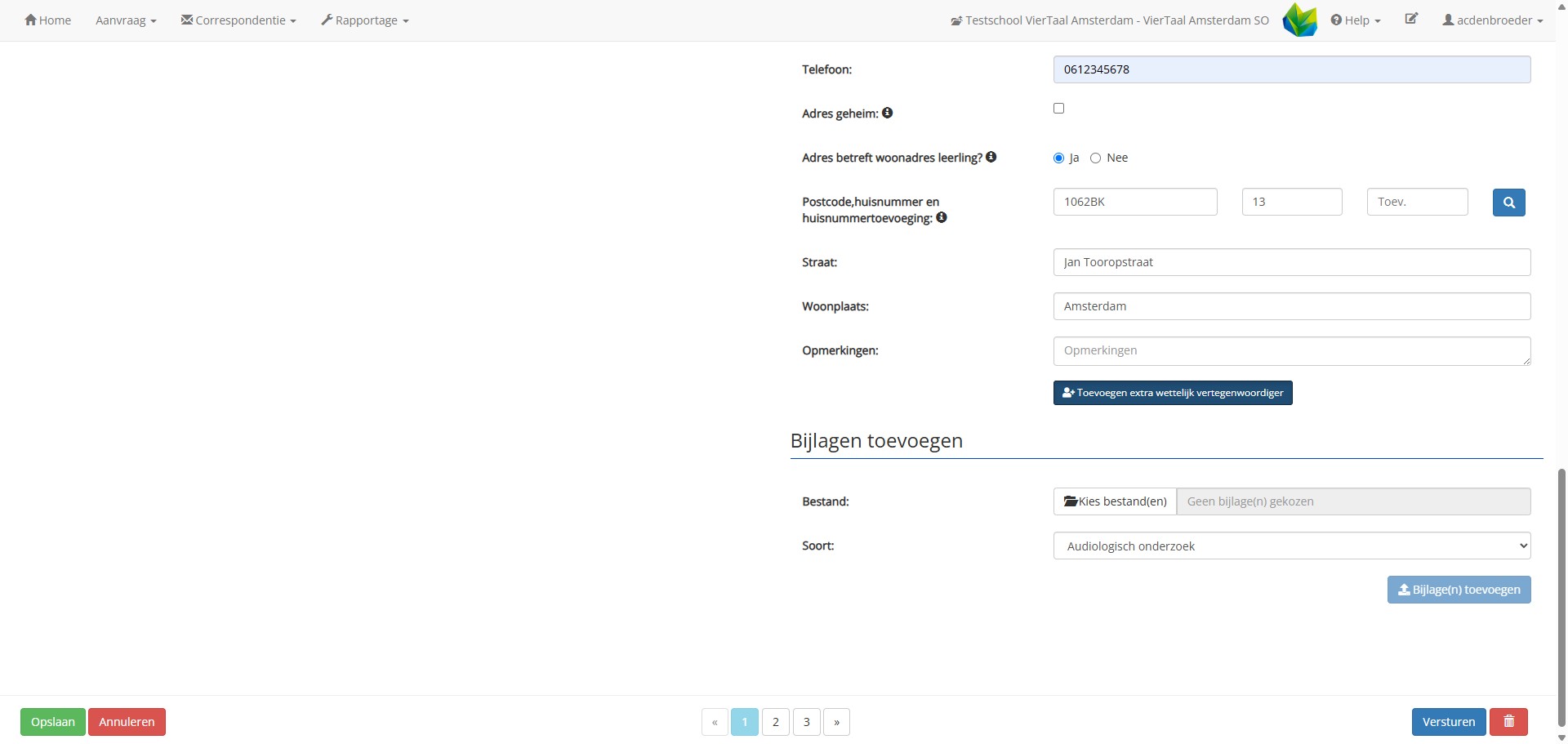Click Toevoegen extra wettelijk vertegenwoordiger button
The height and width of the screenshot is (744, 1568).
(1173, 393)
